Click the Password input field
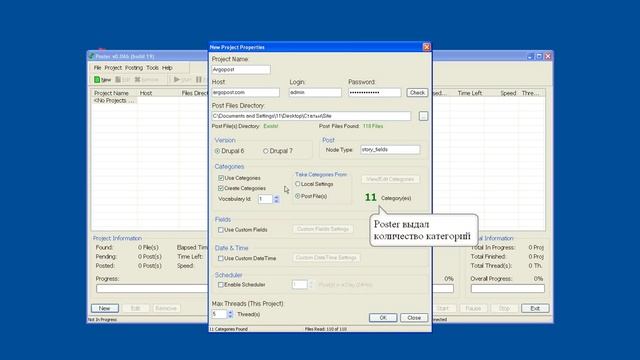The width and height of the screenshot is (640, 360). coord(374,93)
